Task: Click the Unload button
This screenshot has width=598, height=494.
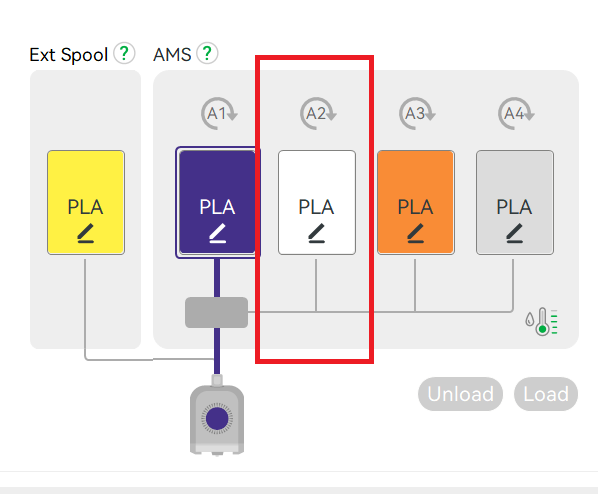Action: tap(460, 394)
